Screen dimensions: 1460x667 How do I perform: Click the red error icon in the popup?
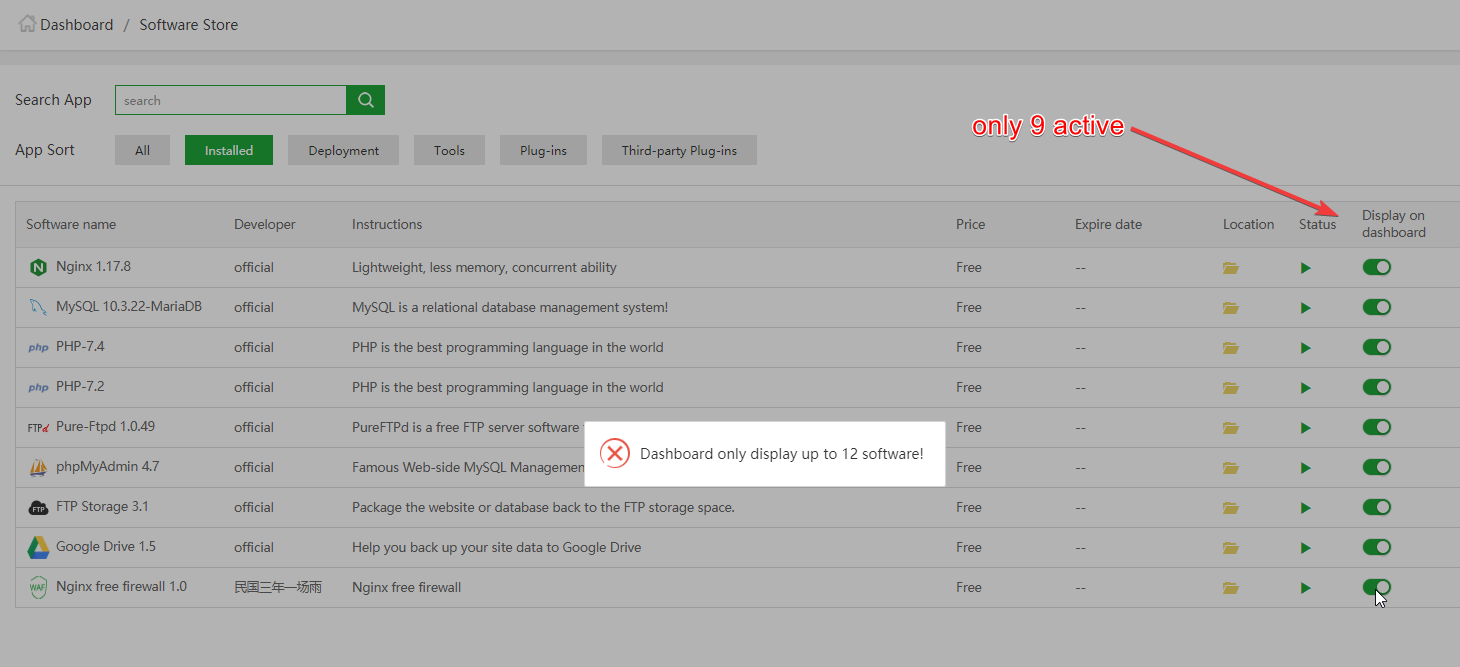615,454
